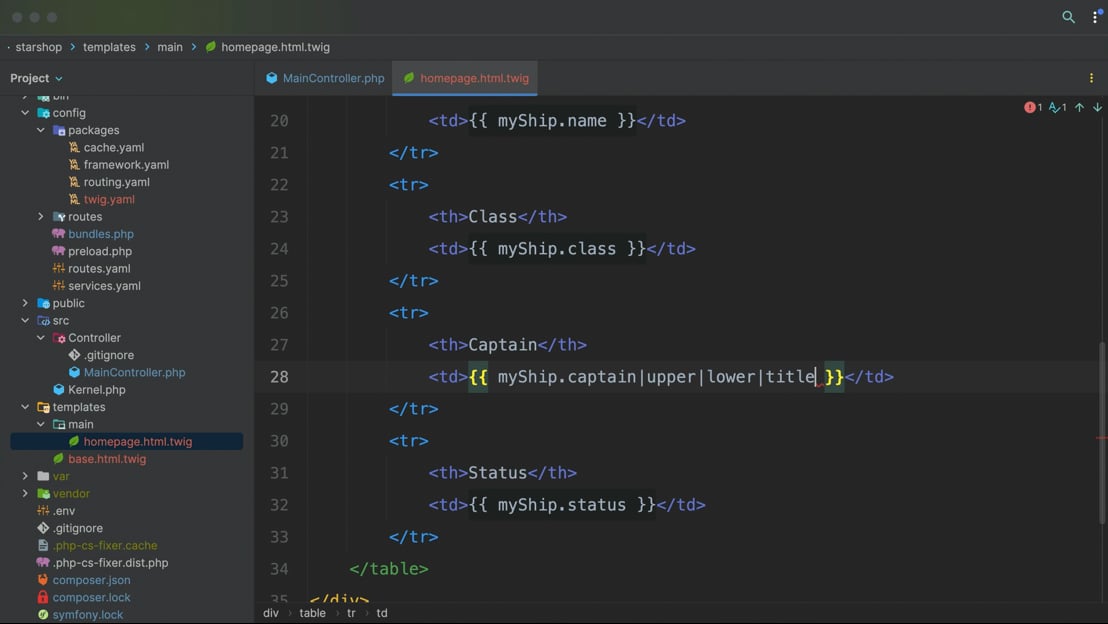Expand the routes folder
Viewport: 1108px width, 624px height.
(41, 217)
